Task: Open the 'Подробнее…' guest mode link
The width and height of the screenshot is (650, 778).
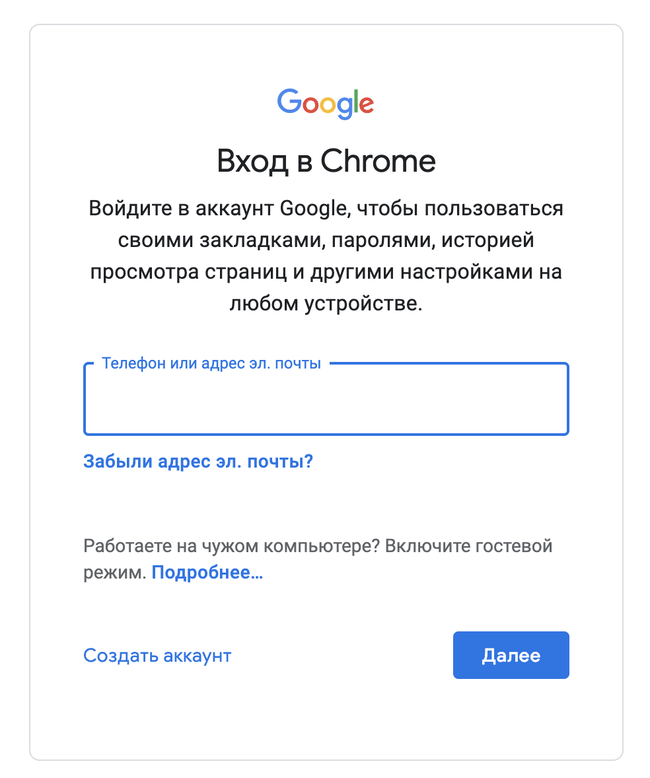Action: tap(207, 573)
